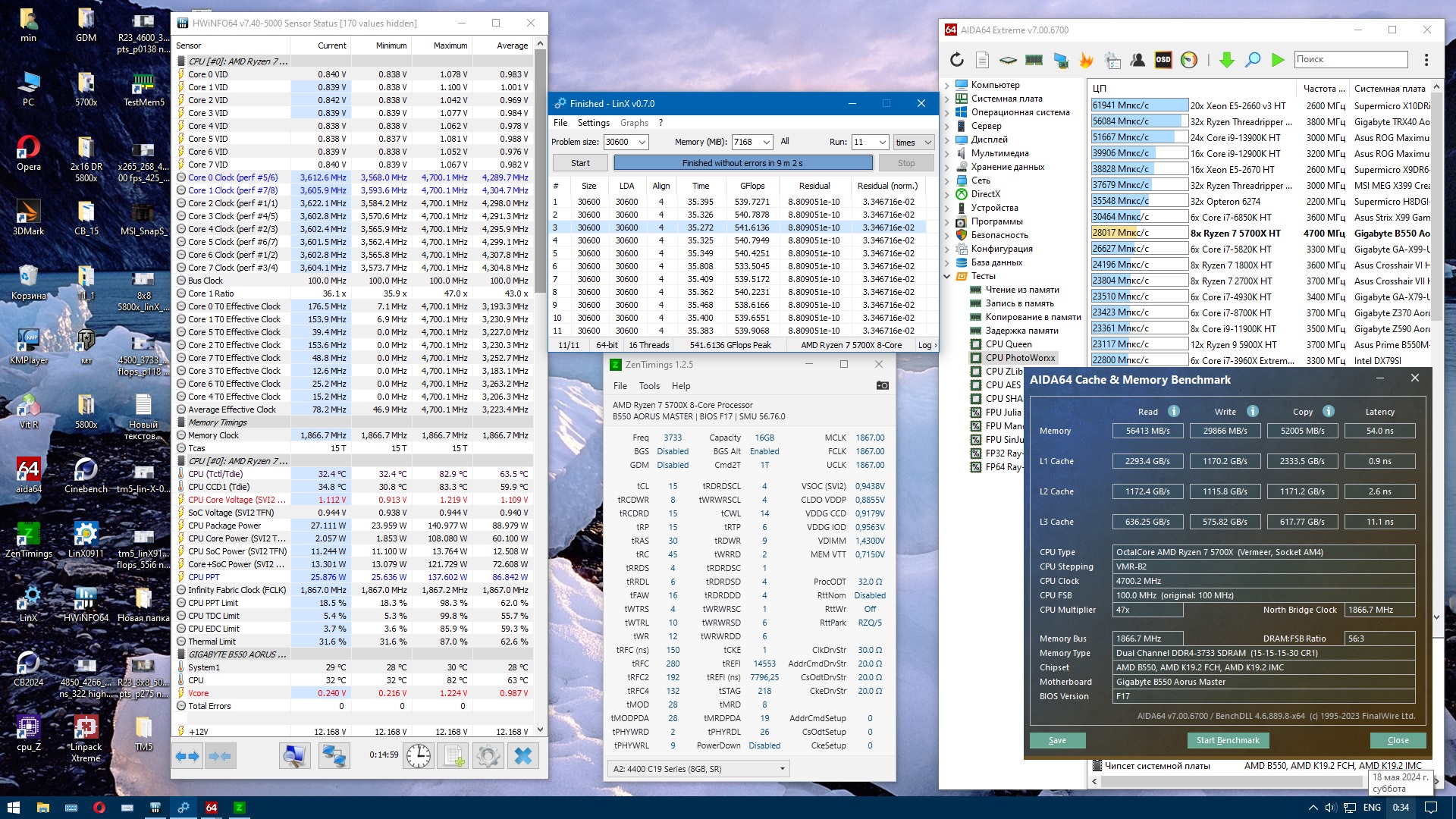Expand HWiNFO sensor window with arrows icon
1456x819 pixels.
tap(187, 755)
